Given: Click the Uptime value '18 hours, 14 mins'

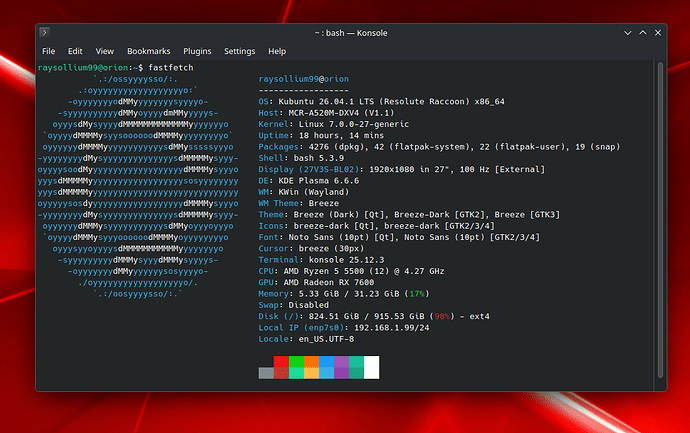Looking at the screenshot, I should point(341,136).
